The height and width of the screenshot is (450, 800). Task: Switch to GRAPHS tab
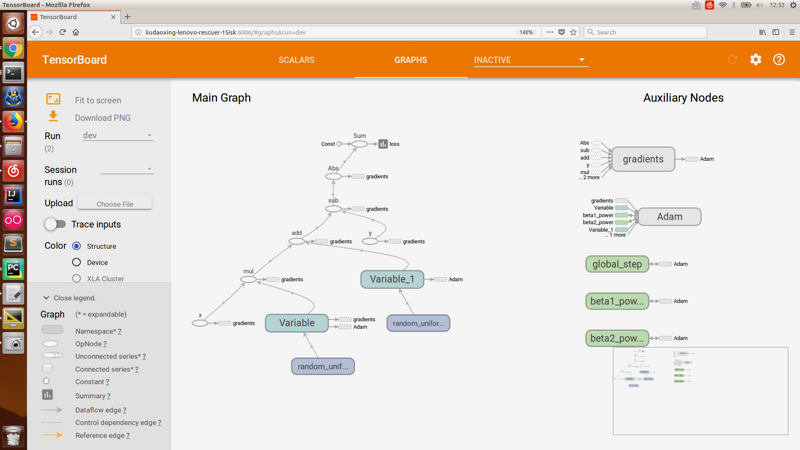point(411,60)
